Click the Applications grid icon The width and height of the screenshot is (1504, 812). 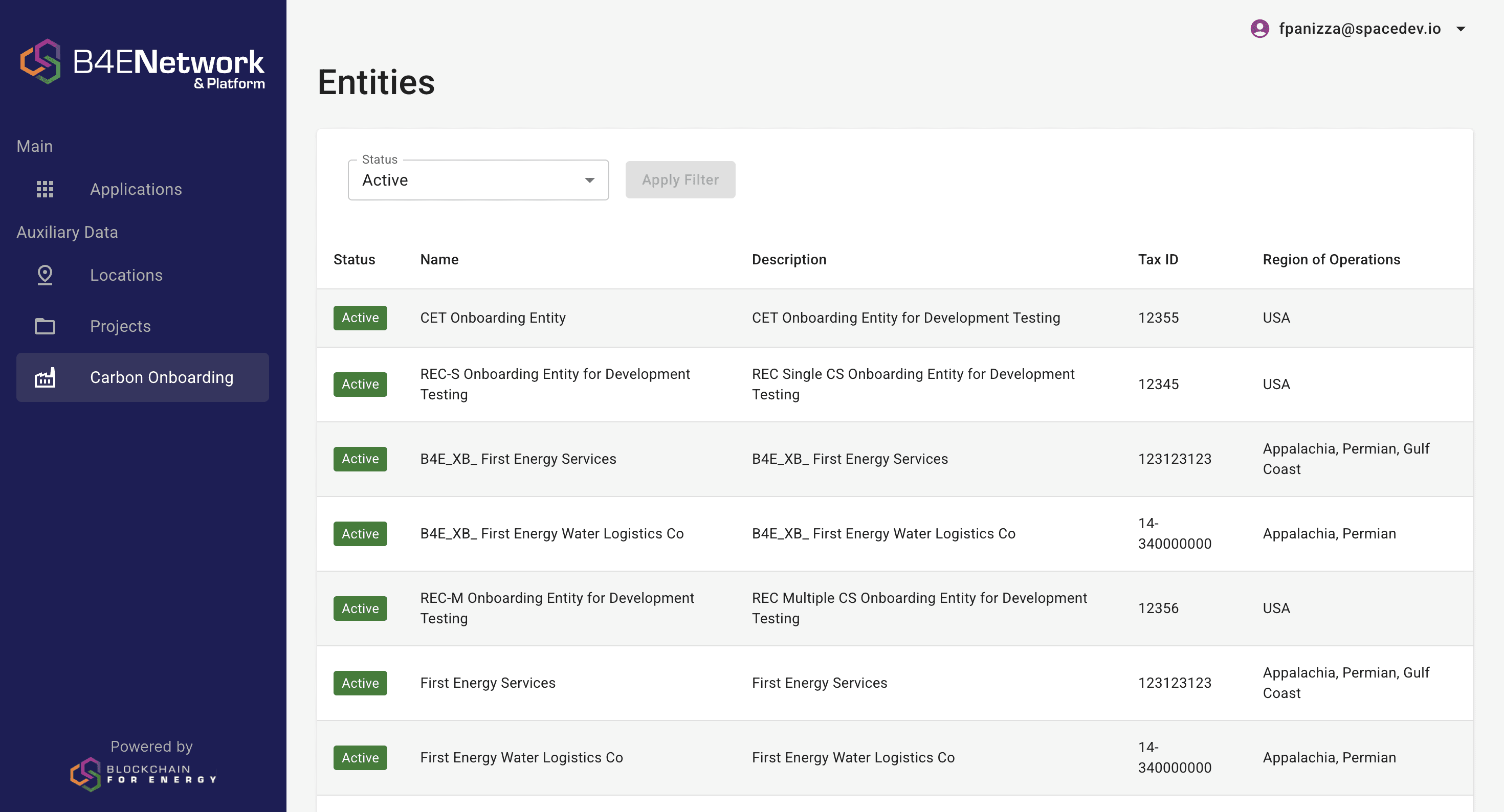coord(45,189)
